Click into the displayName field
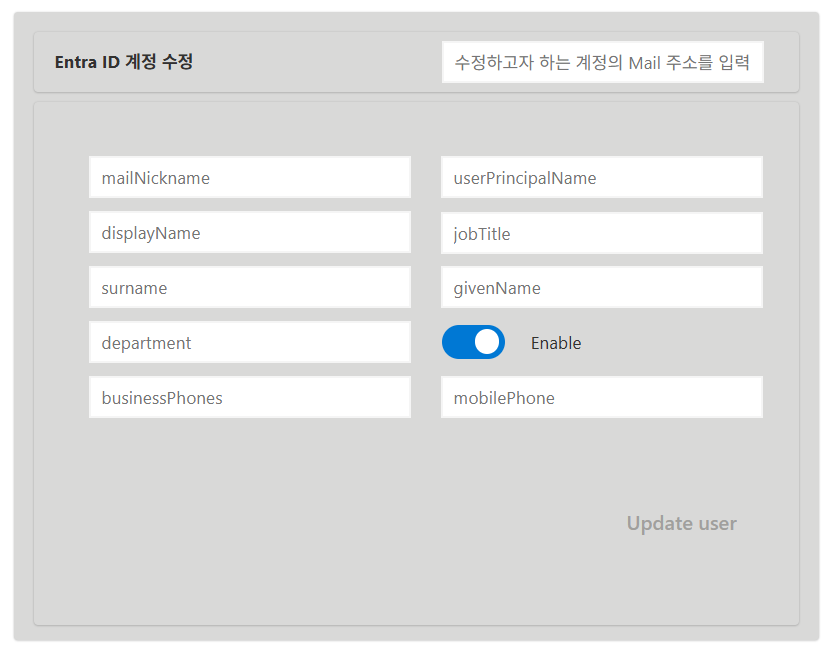829x650 pixels. [250, 232]
